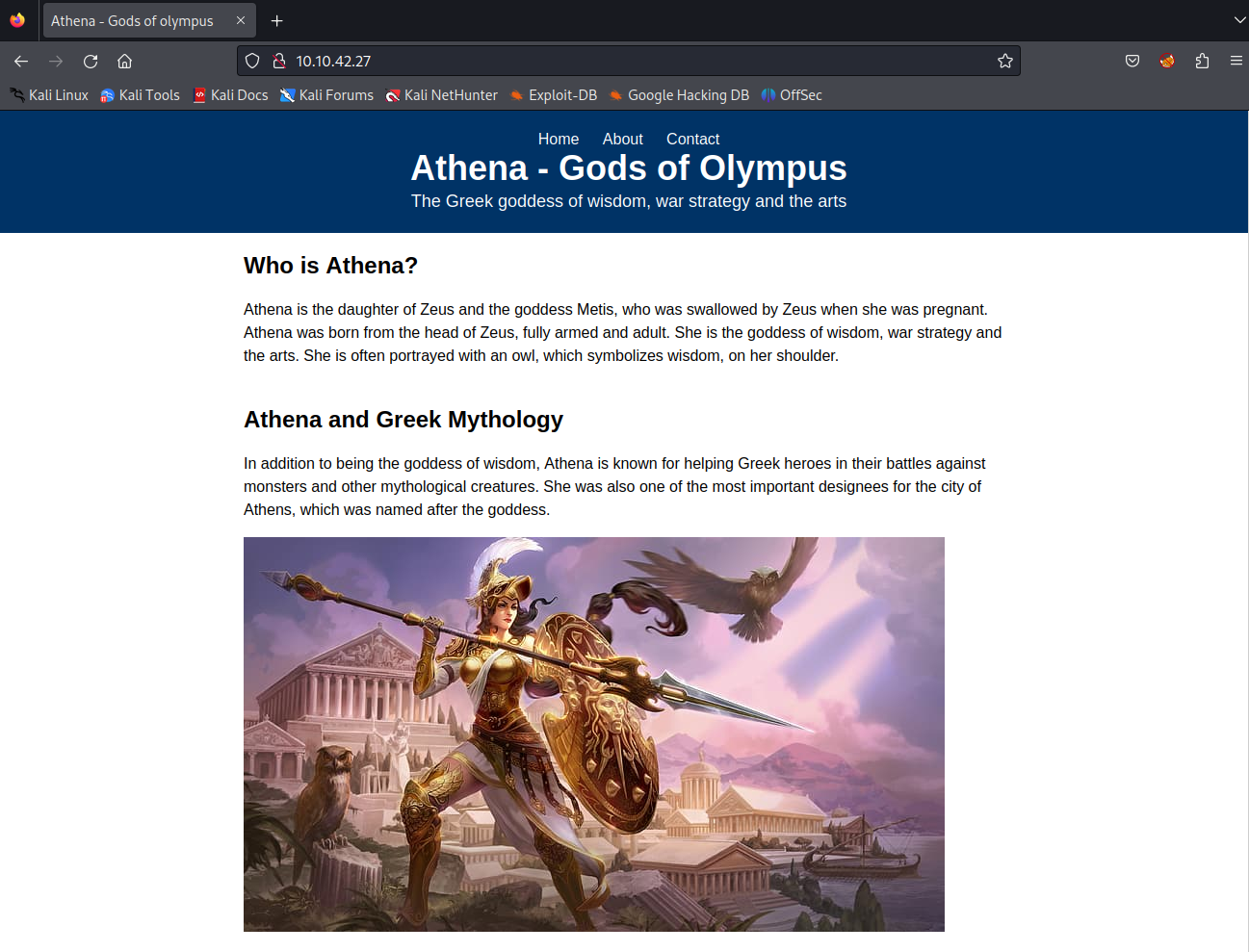1249x952 pixels.
Task: Open the Kali NetHunter bookmark
Action: [442, 95]
